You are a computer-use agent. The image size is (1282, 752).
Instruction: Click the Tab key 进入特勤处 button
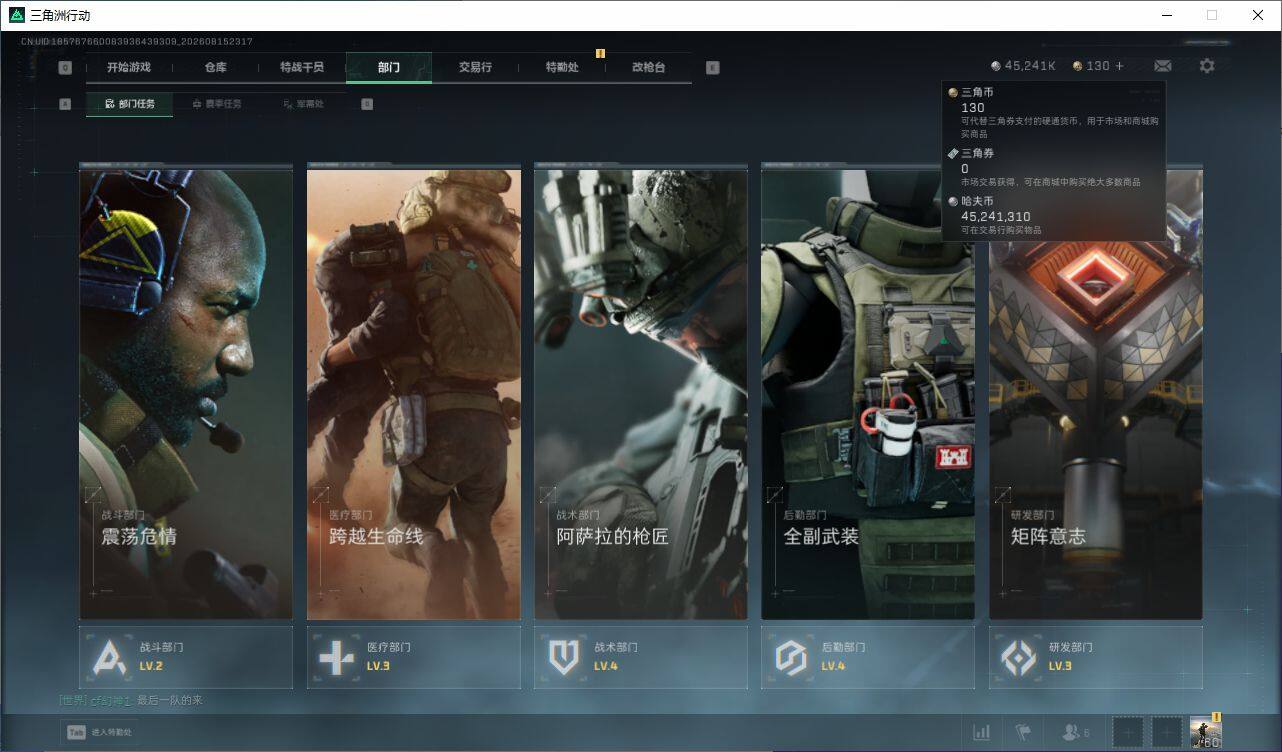(99, 732)
